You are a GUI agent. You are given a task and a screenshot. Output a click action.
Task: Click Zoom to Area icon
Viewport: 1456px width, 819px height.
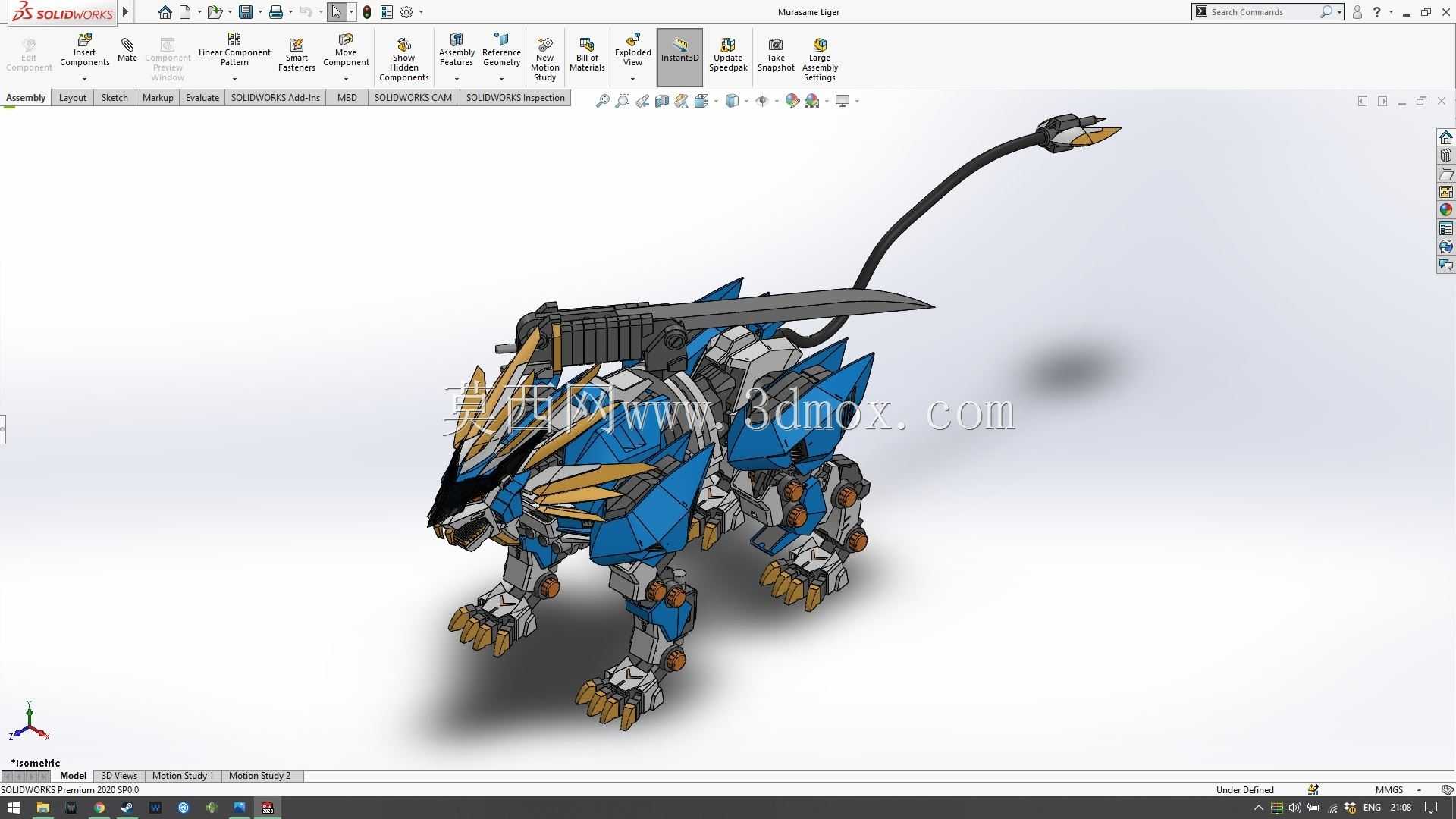coord(623,101)
